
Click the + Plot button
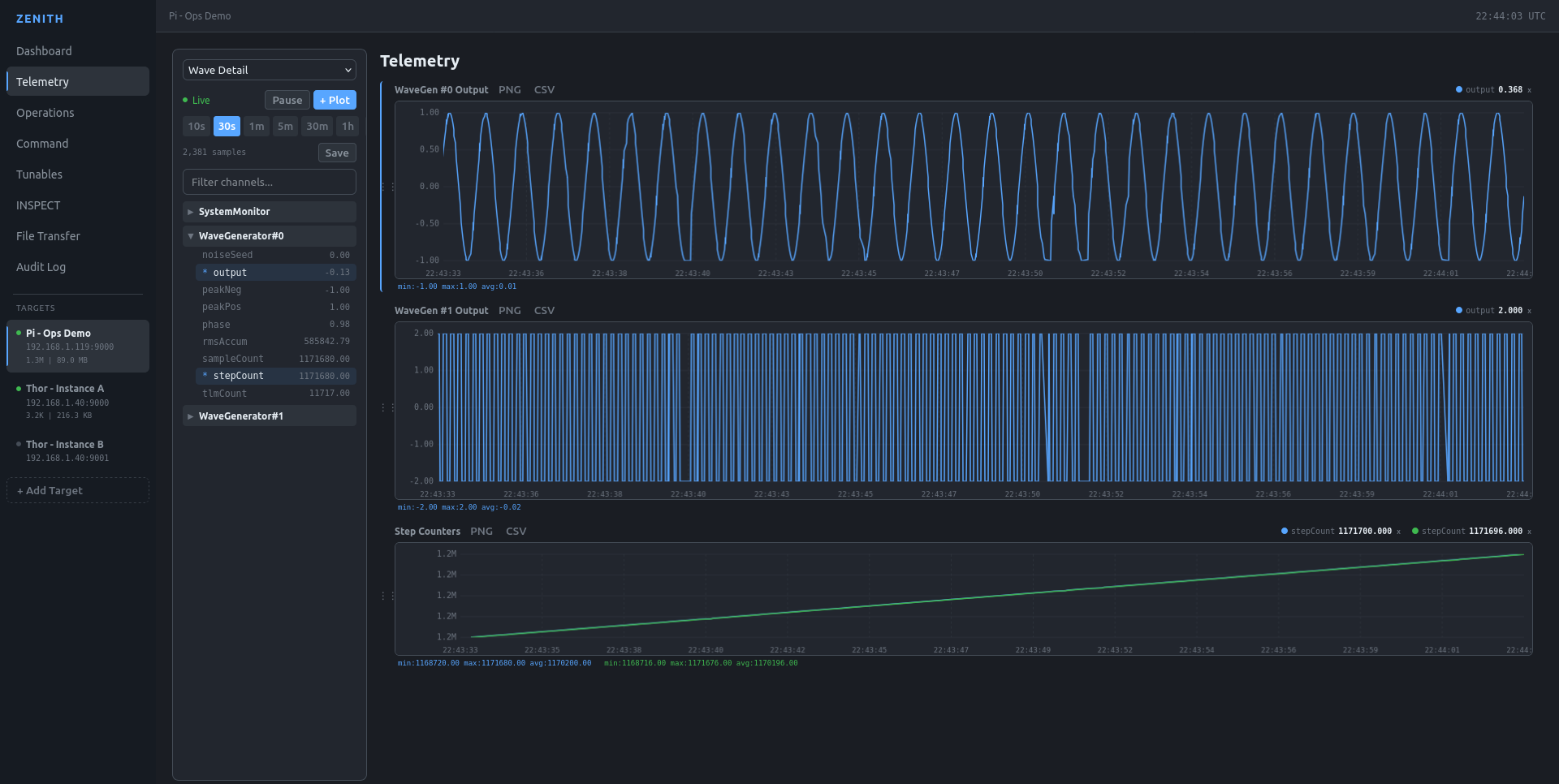coord(335,100)
